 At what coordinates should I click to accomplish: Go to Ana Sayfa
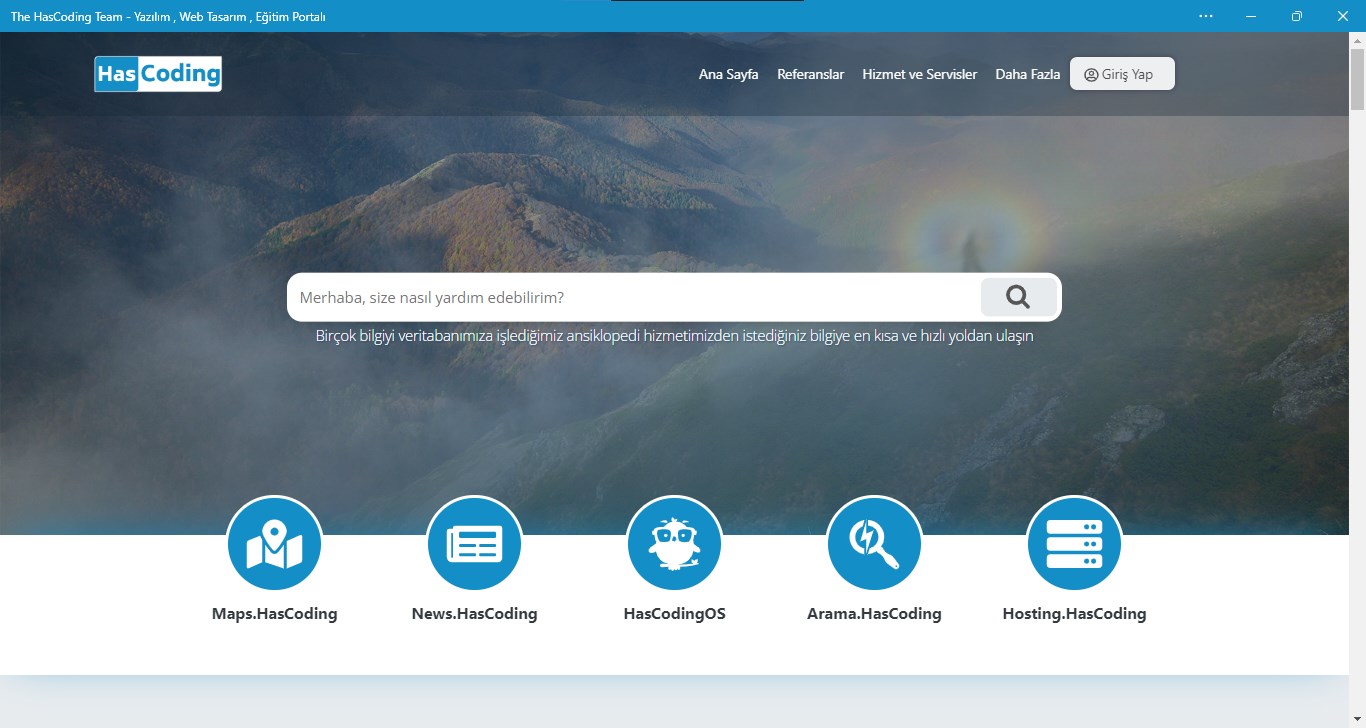point(728,74)
